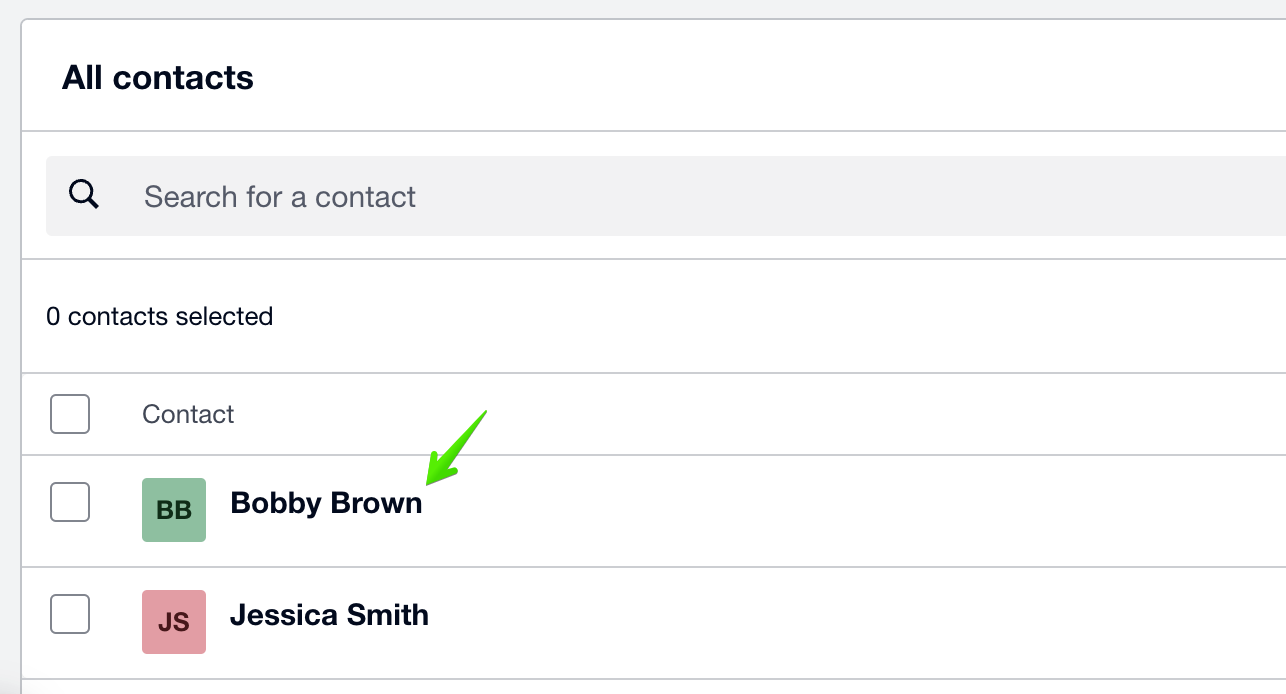Click the All contacts heading
The height and width of the screenshot is (694, 1286).
[158, 77]
